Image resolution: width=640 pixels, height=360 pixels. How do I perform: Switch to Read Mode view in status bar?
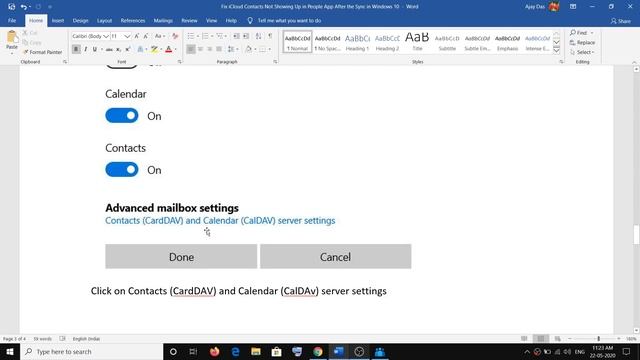coord(524,339)
